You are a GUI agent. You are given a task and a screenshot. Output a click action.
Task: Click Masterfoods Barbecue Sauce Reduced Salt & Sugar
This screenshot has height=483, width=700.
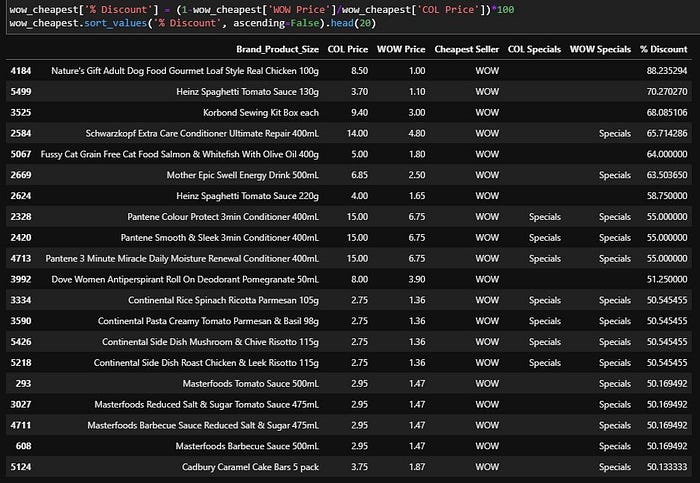tap(203, 425)
